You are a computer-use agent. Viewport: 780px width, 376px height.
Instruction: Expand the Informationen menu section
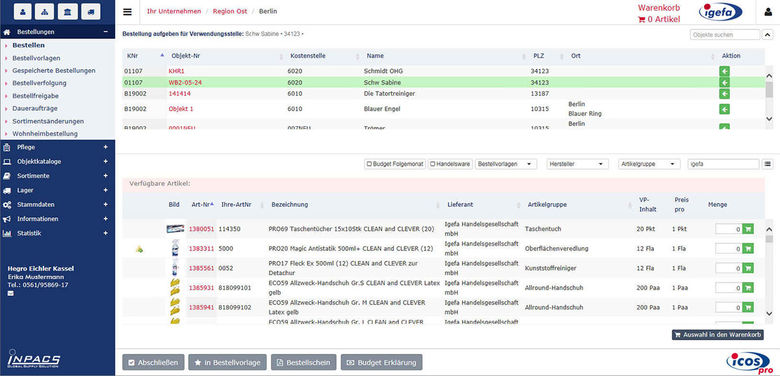105,219
